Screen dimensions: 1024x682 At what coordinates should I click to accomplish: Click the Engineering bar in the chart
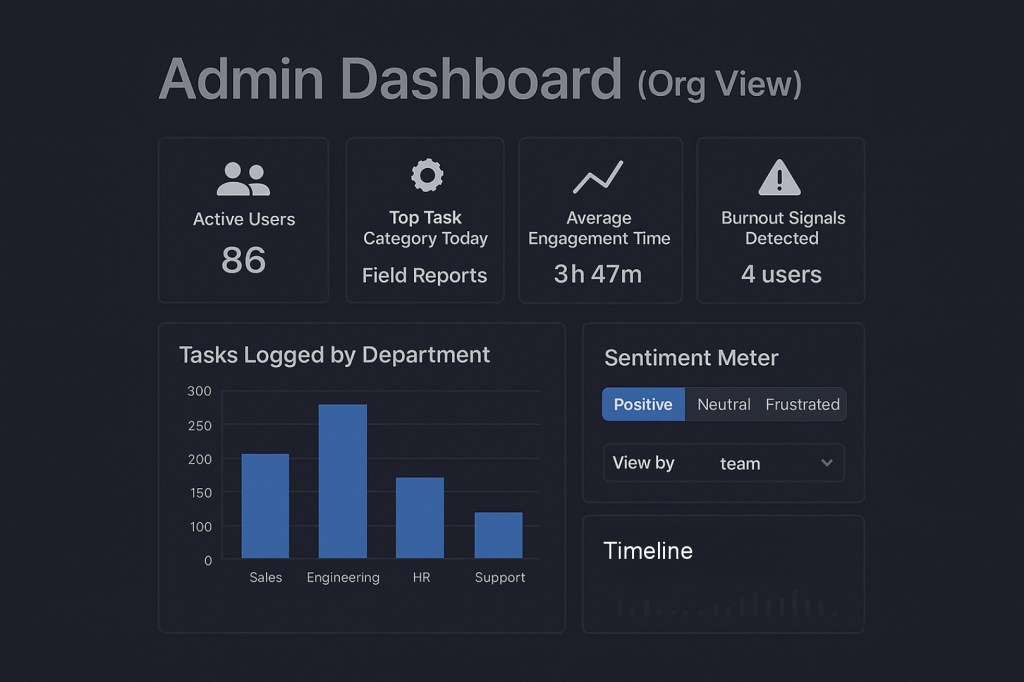tap(343, 480)
